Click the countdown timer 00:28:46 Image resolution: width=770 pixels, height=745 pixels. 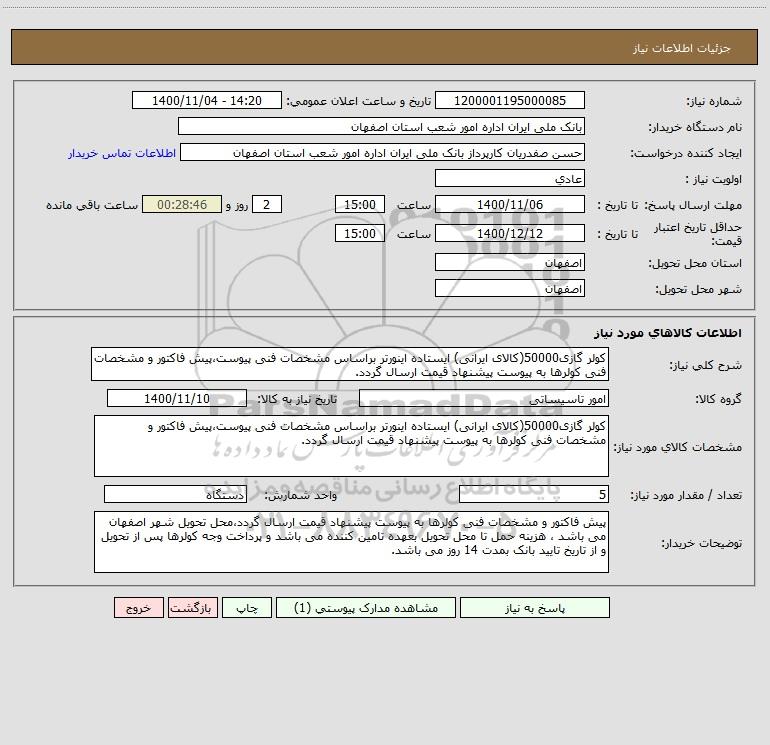[182, 204]
